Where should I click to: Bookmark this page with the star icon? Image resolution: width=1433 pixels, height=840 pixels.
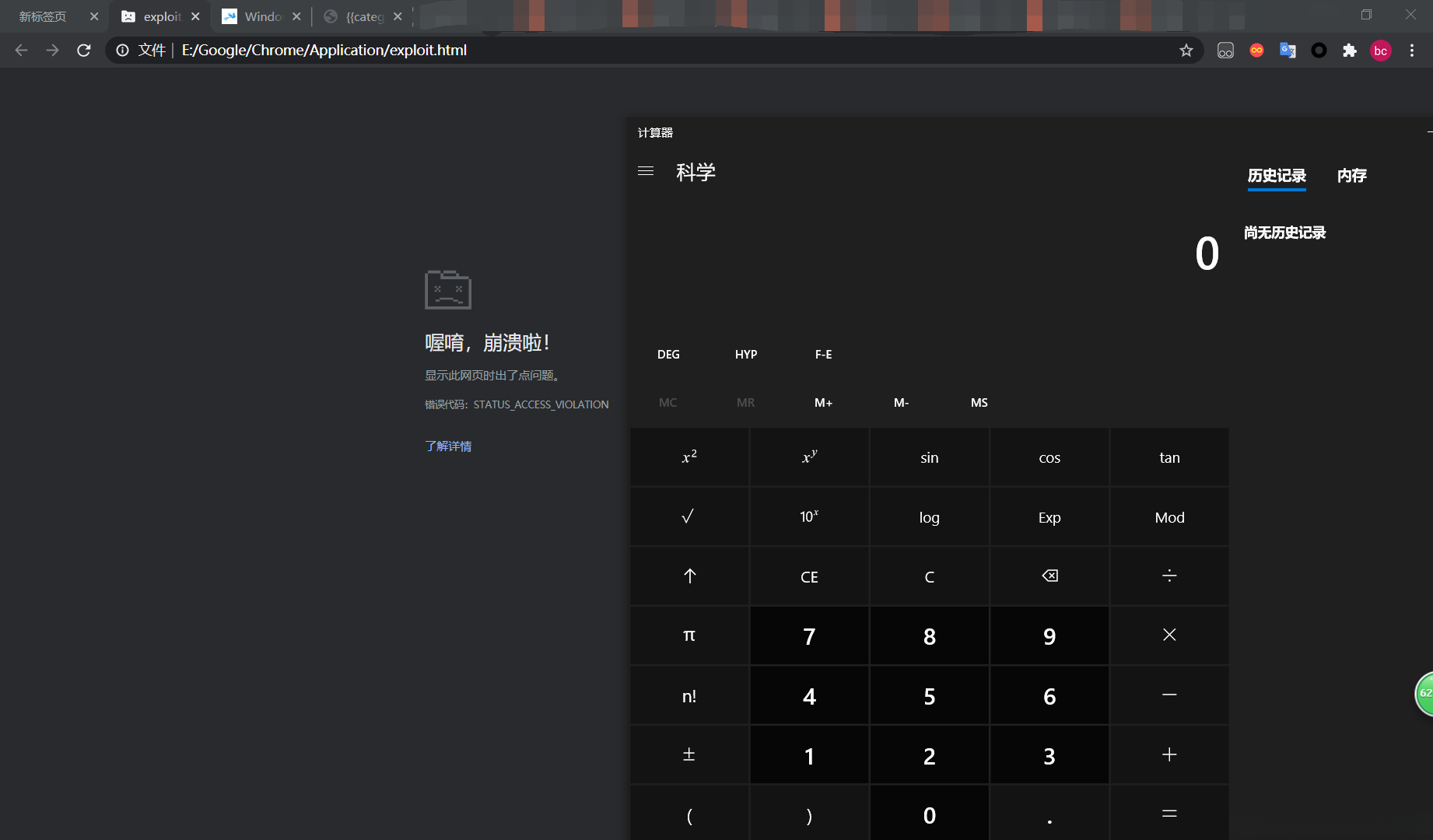(x=1186, y=51)
